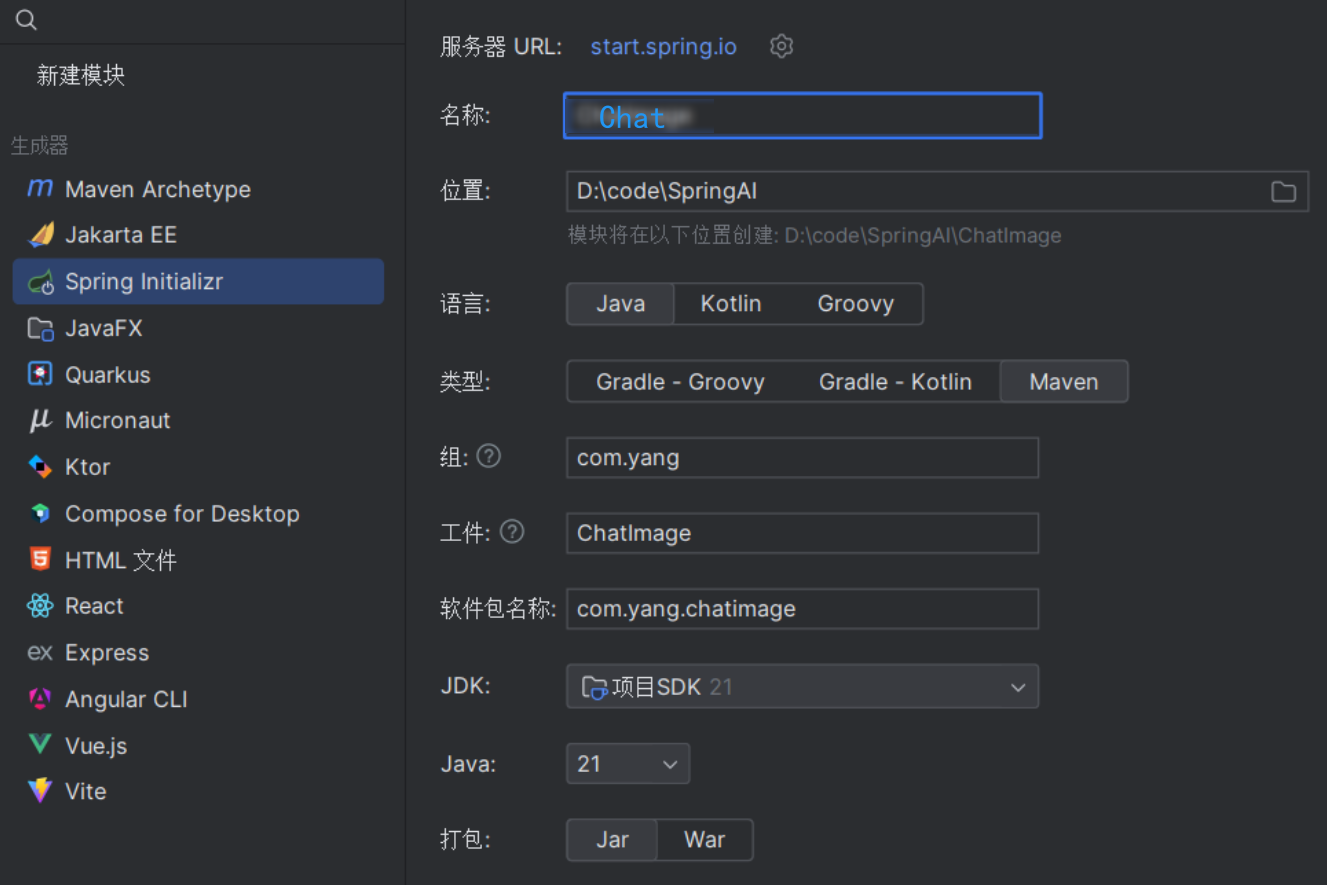Select the Vite generator icon
The image size is (1327, 885).
tap(40, 791)
